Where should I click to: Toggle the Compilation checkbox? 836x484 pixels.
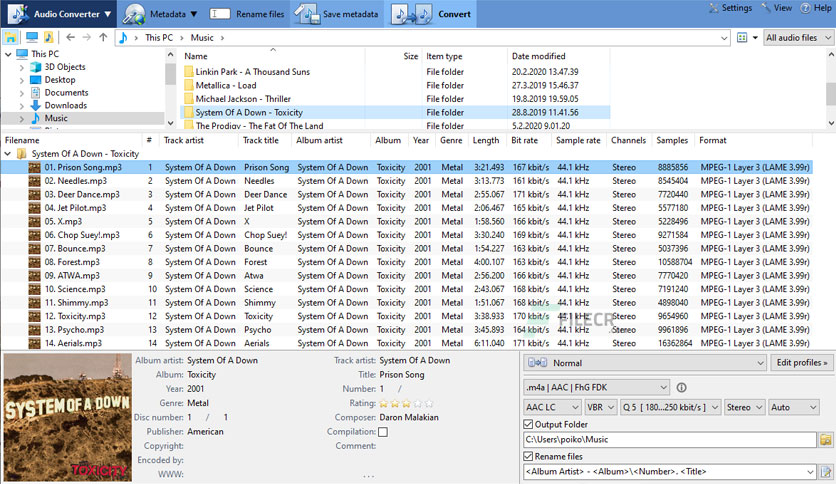click(383, 432)
